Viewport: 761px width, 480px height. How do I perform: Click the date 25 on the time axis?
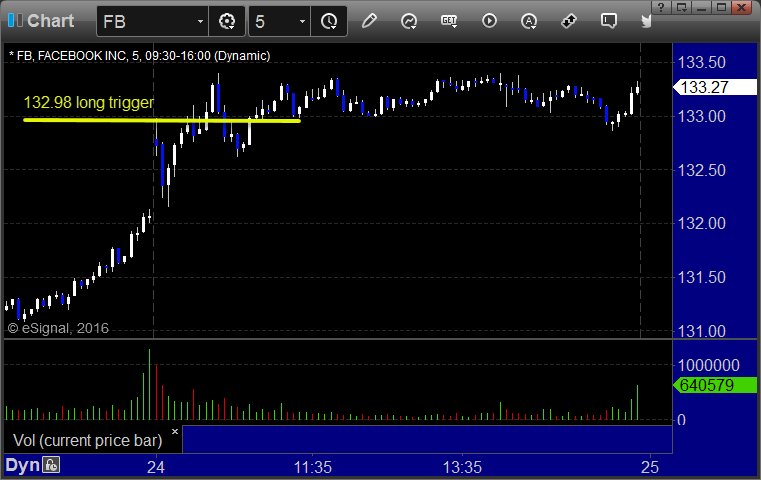(x=650, y=467)
